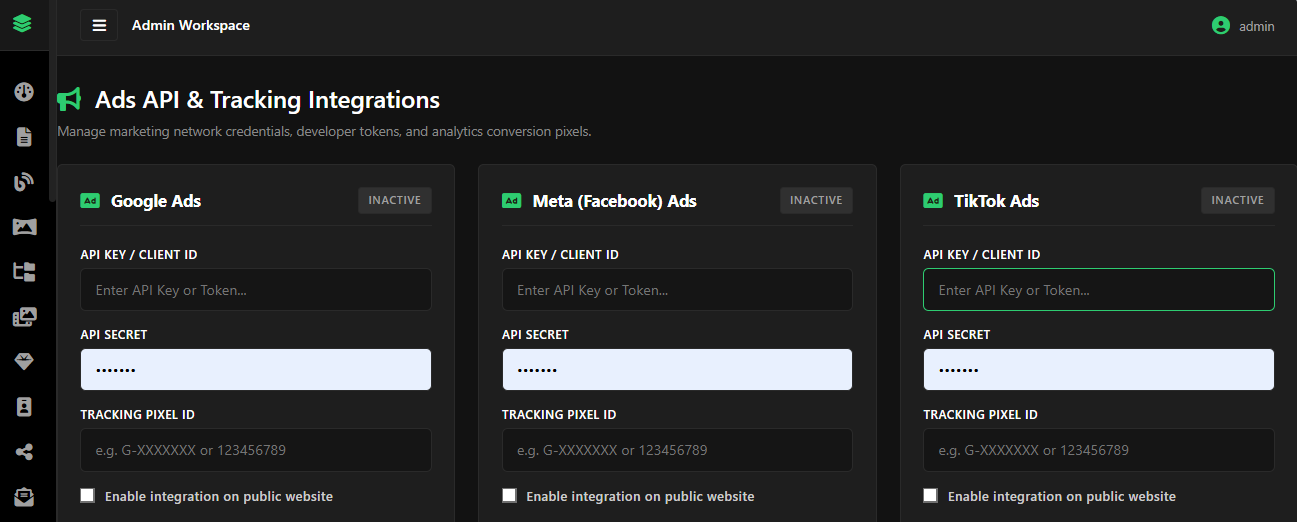Click the Ad icon beside Google Ads
The width and height of the screenshot is (1297, 522).
(x=90, y=201)
